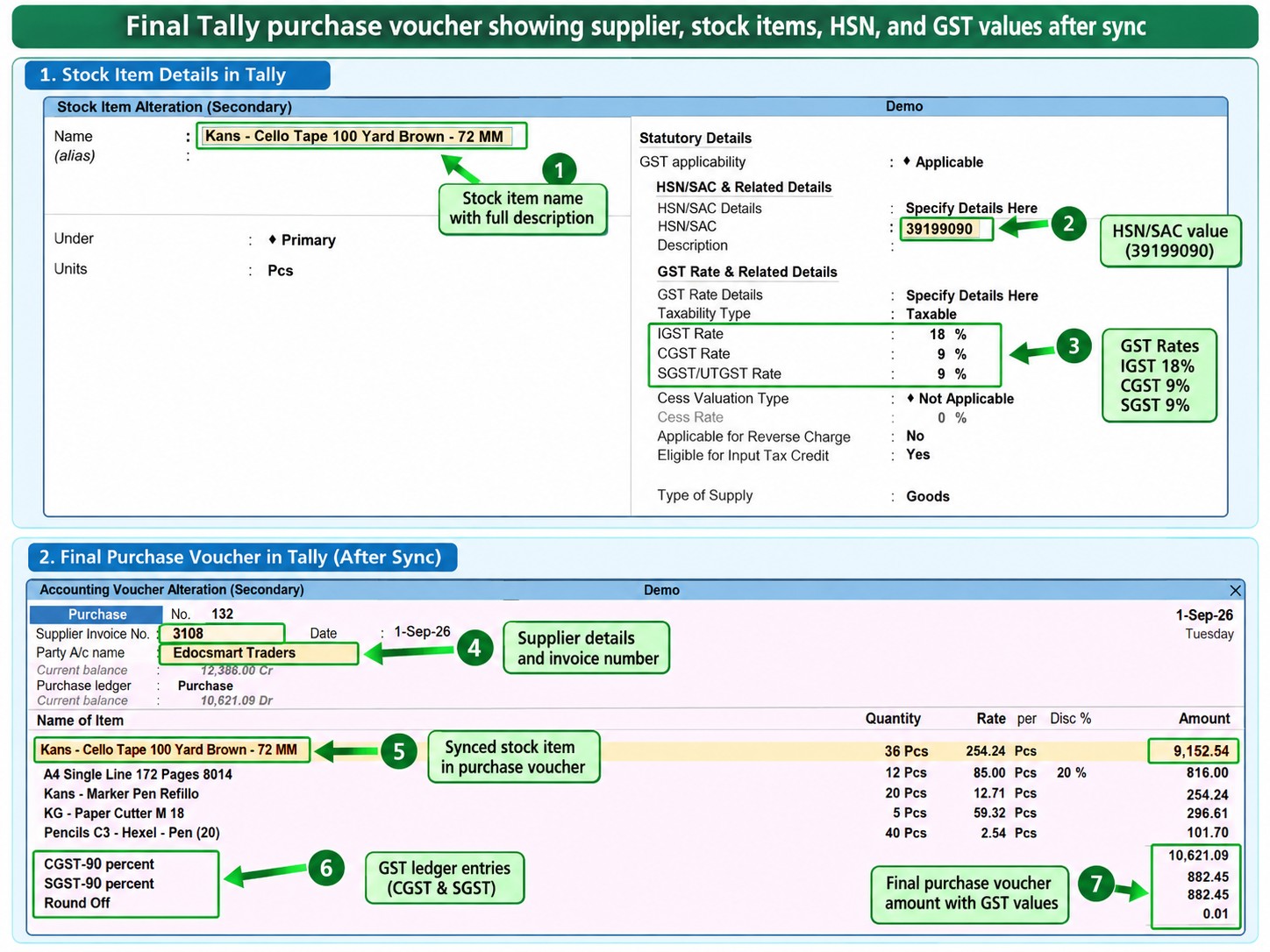
Task: Click green circle number 5 marker
Action: [x=399, y=751]
